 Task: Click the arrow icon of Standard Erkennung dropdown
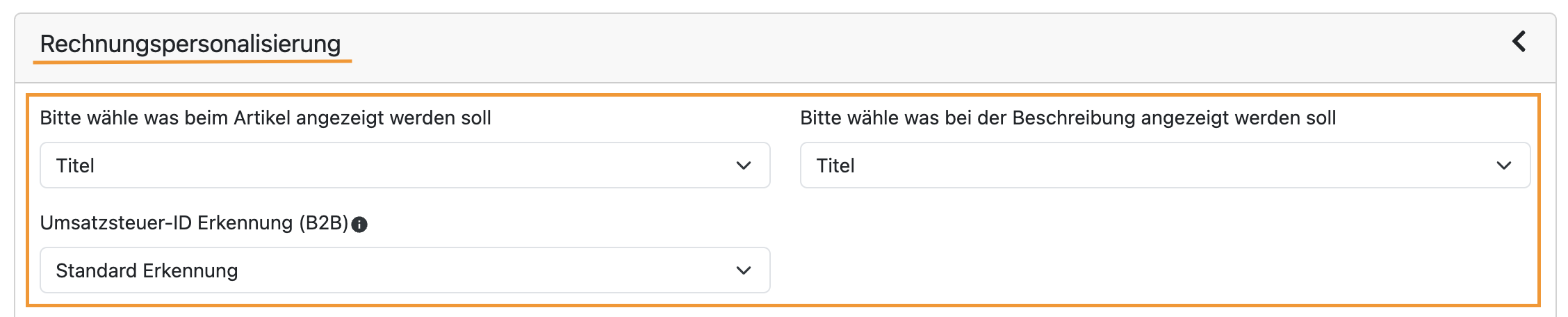744,270
